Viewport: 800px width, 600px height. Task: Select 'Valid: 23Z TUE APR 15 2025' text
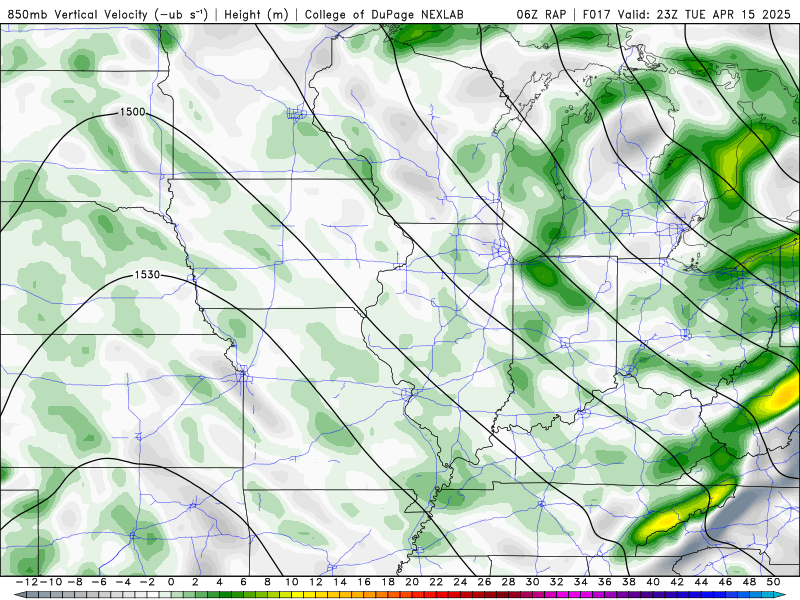tap(704, 14)
